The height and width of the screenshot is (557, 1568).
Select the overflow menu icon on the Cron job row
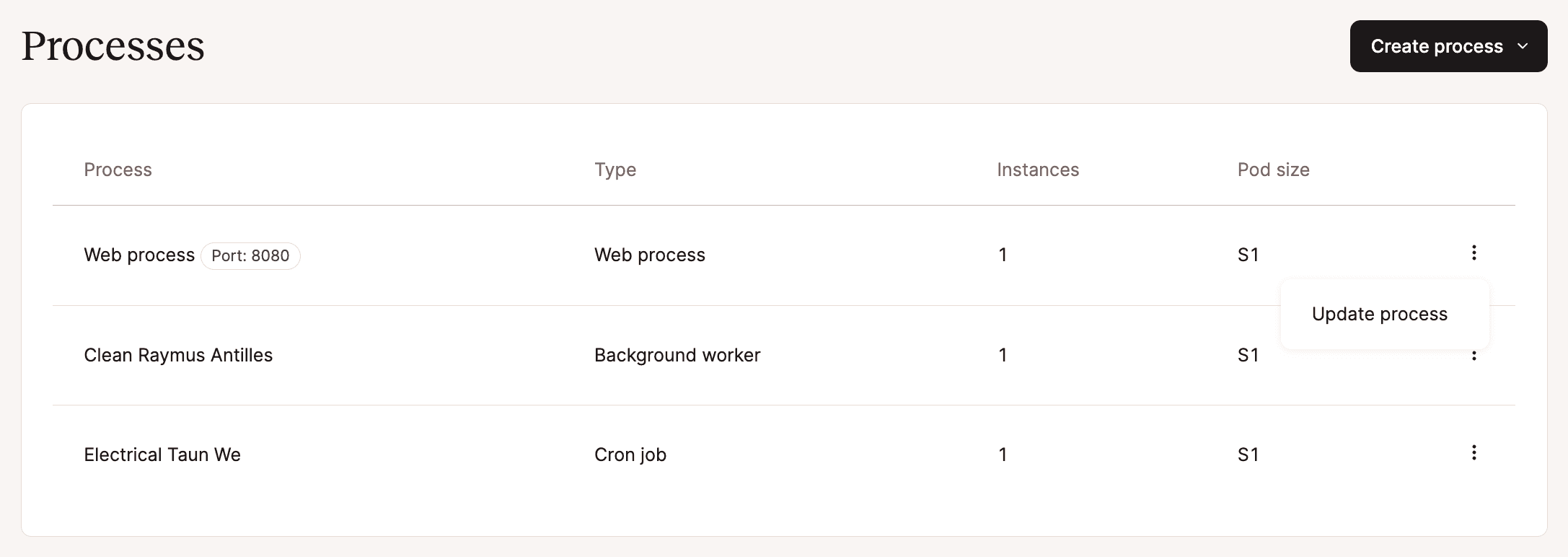coord(1474,453)
